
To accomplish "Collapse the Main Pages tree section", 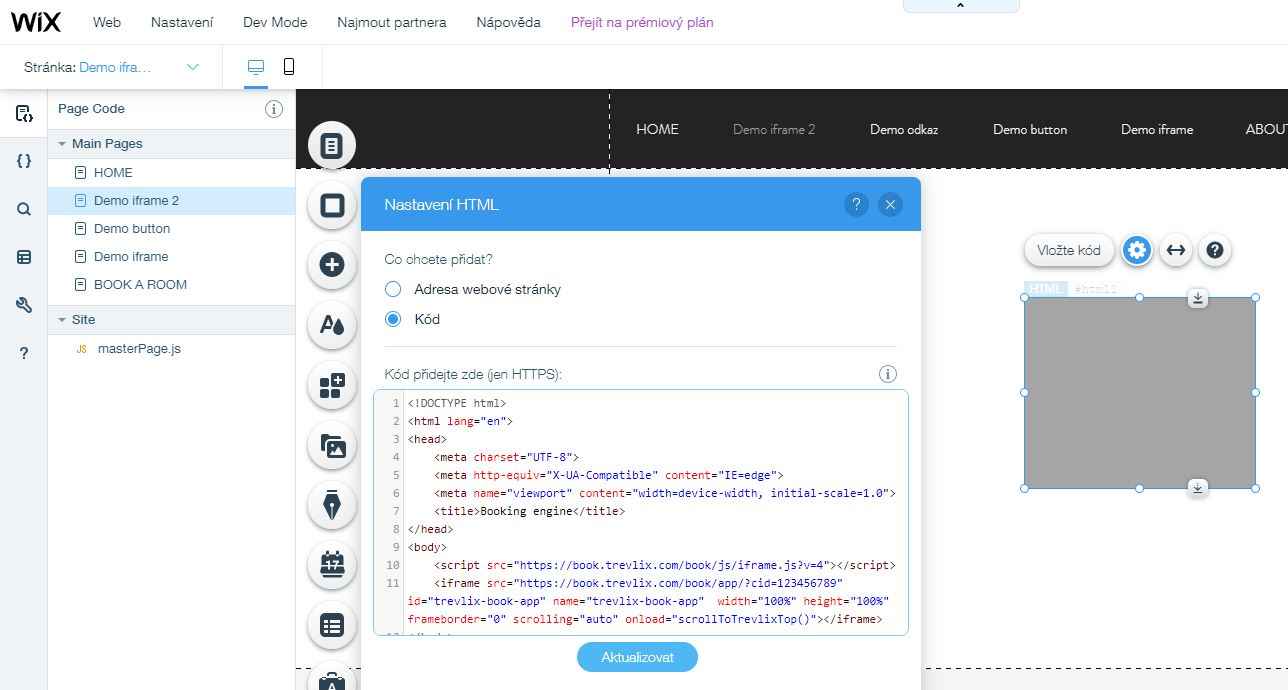I will click(x=61, y=144).
